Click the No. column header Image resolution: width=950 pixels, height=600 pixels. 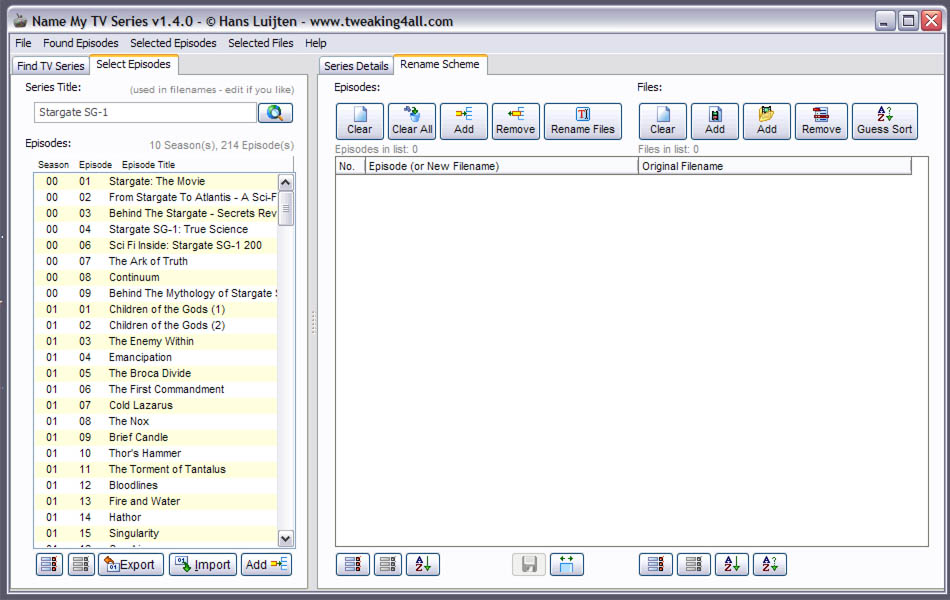[350, 166]
